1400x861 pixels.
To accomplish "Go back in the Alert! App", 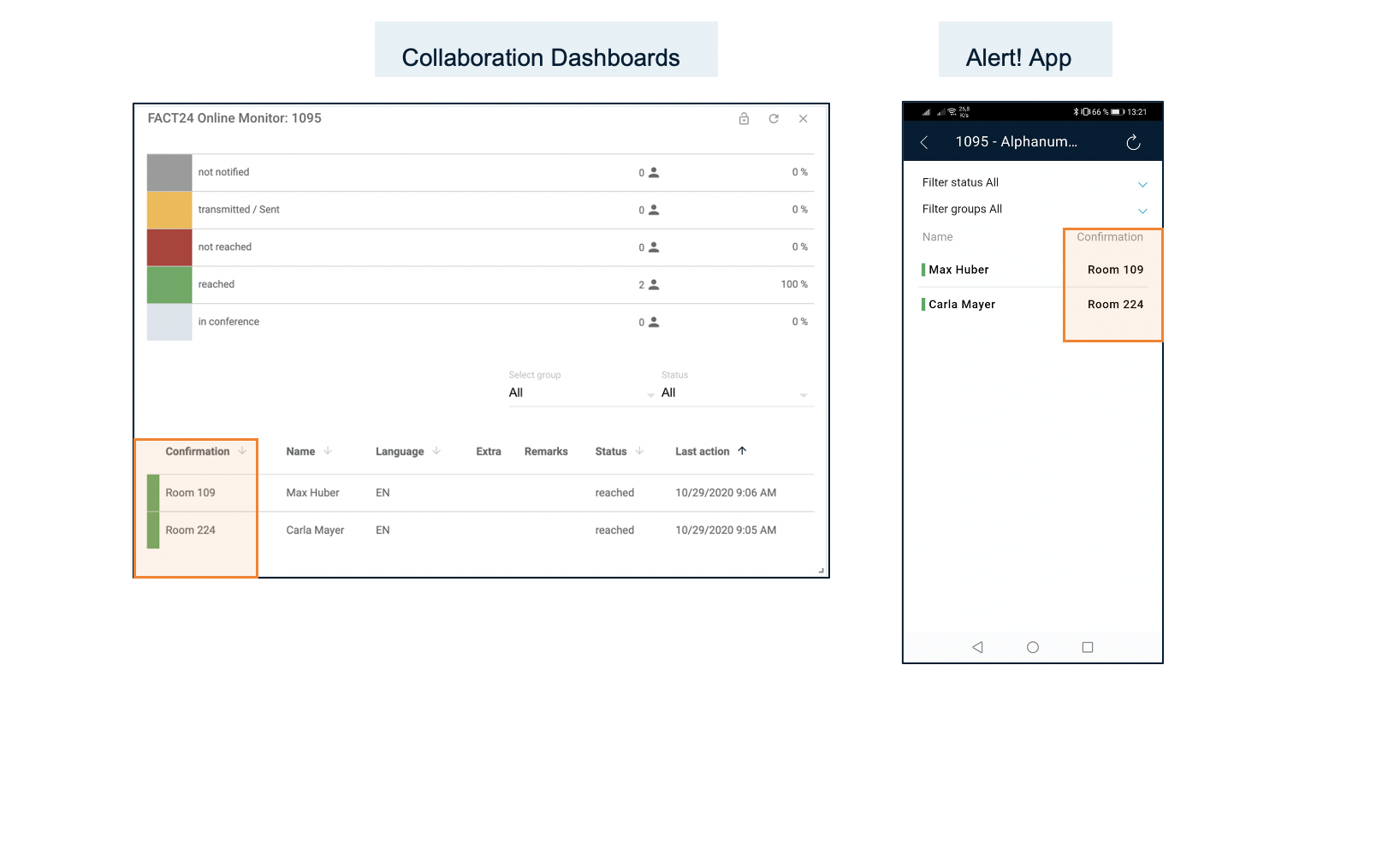I will tap(924, 142).
